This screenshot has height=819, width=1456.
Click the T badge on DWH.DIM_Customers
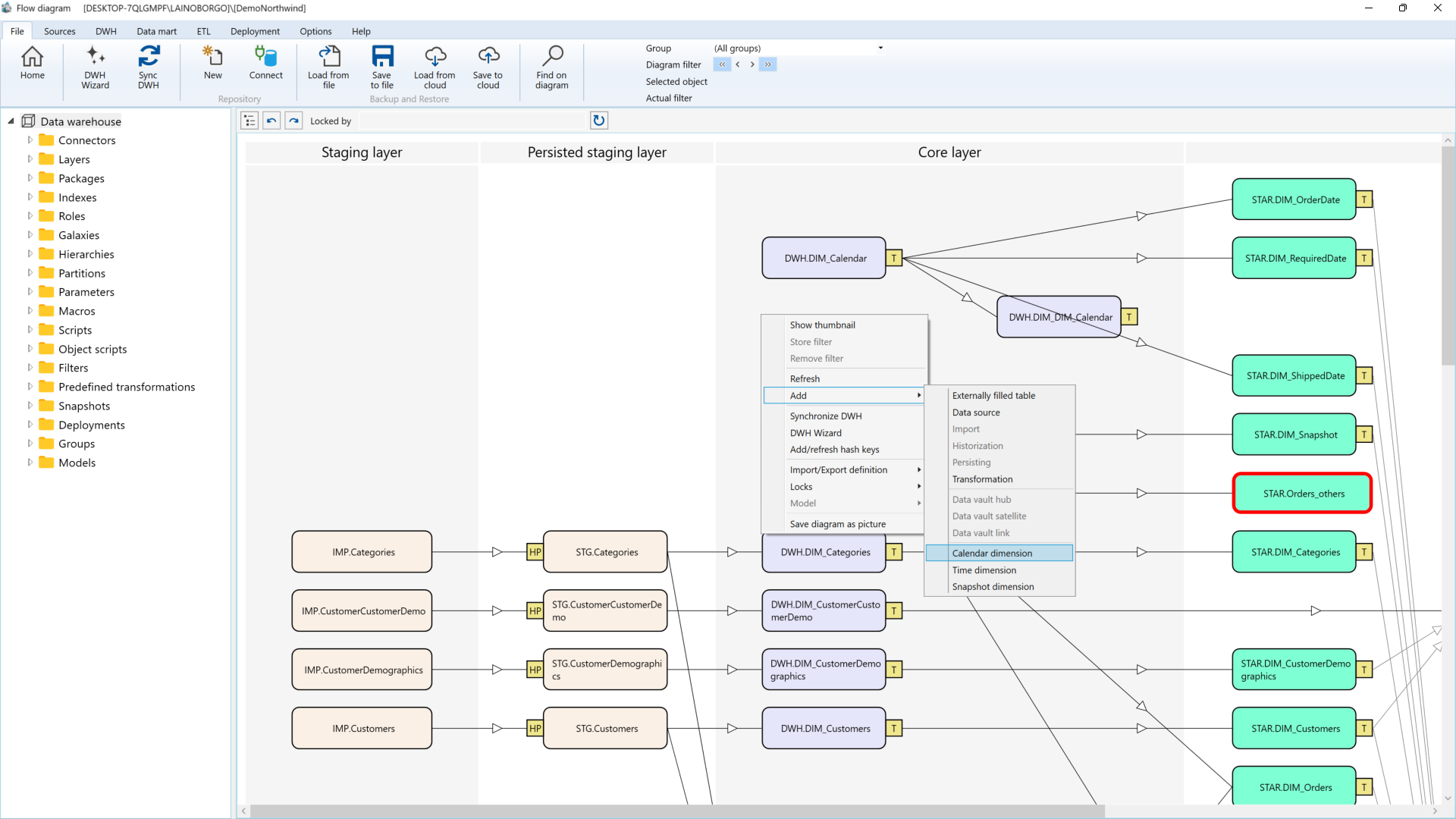pyautogui.click(x=894, y=729)
